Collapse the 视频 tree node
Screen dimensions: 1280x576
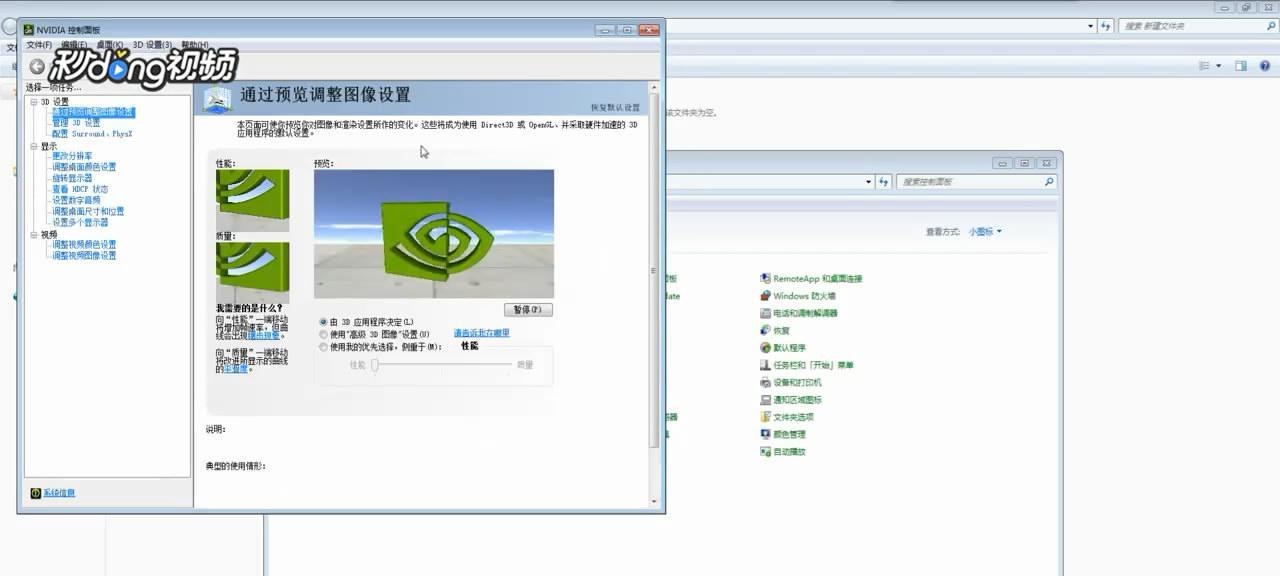pyautogui.click(x=33, y=234)
